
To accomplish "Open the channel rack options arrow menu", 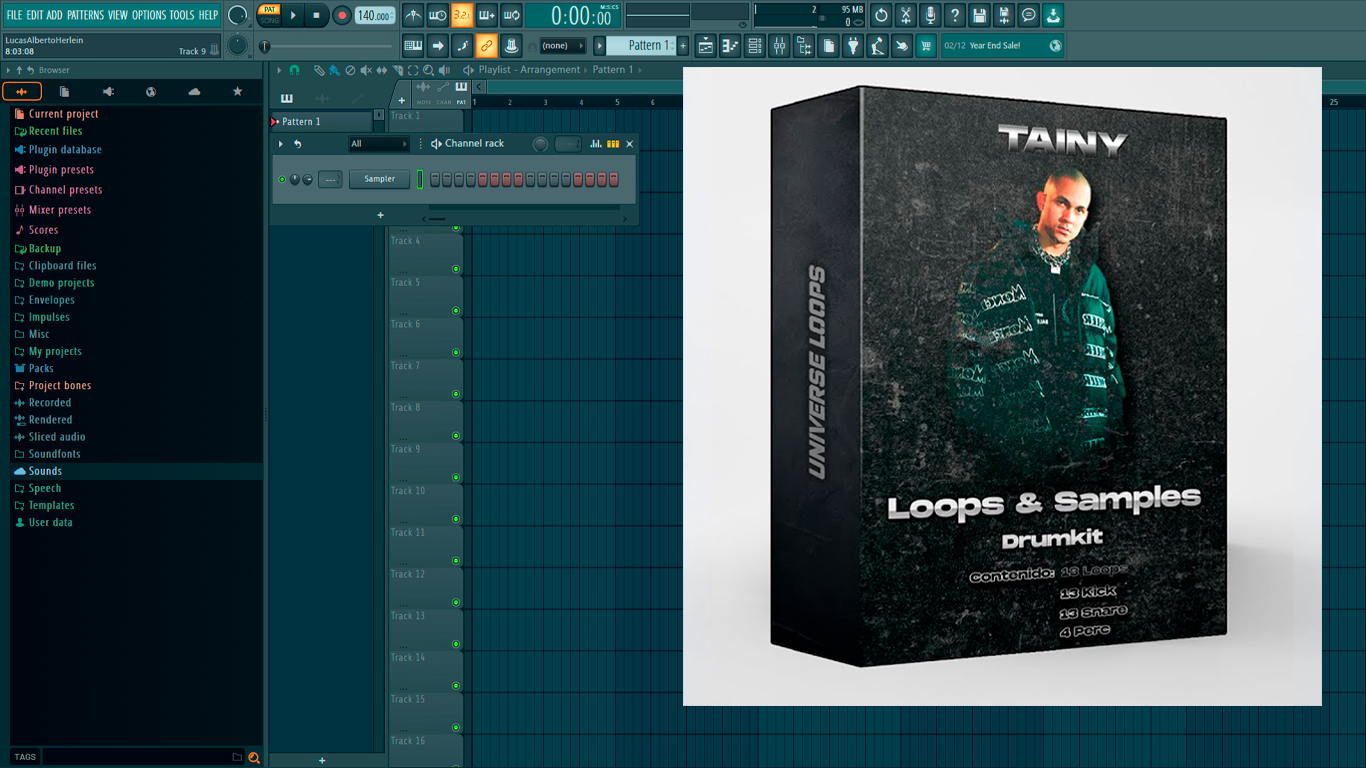I will [281, 144].
